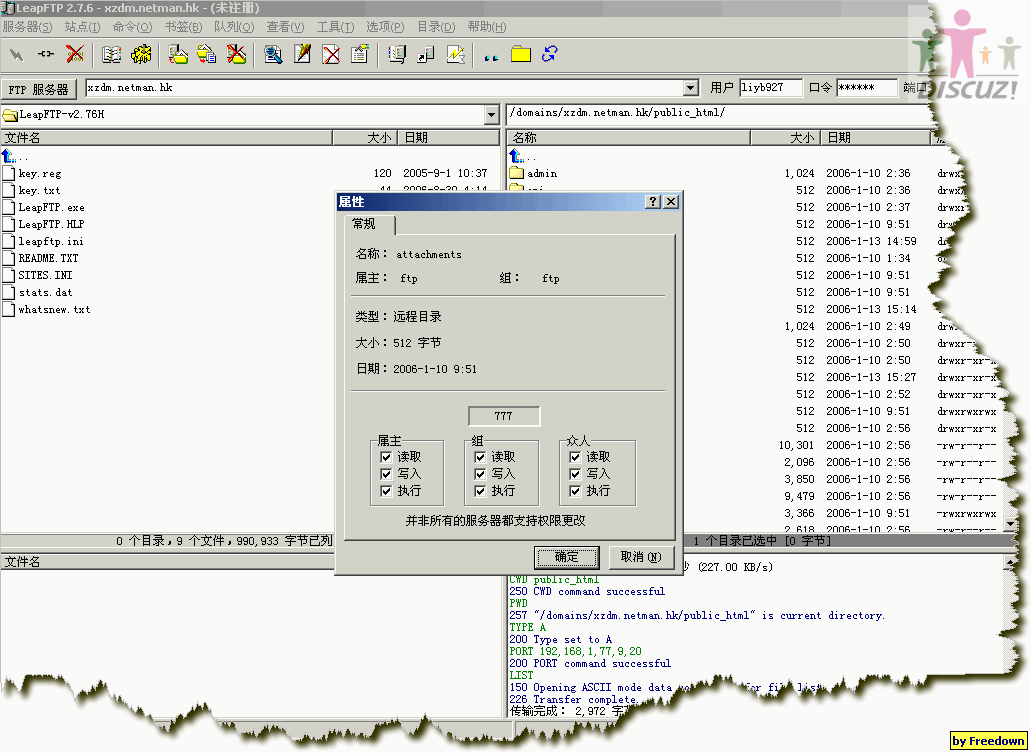Click the lightning Connect toolbar icon

pyautogui.click(x=16, y=55)
